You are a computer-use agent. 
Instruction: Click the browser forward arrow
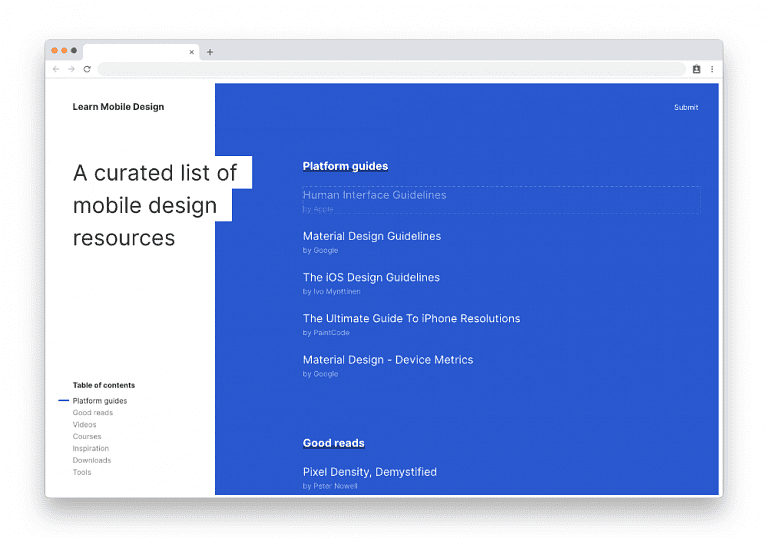coord(71,69)
